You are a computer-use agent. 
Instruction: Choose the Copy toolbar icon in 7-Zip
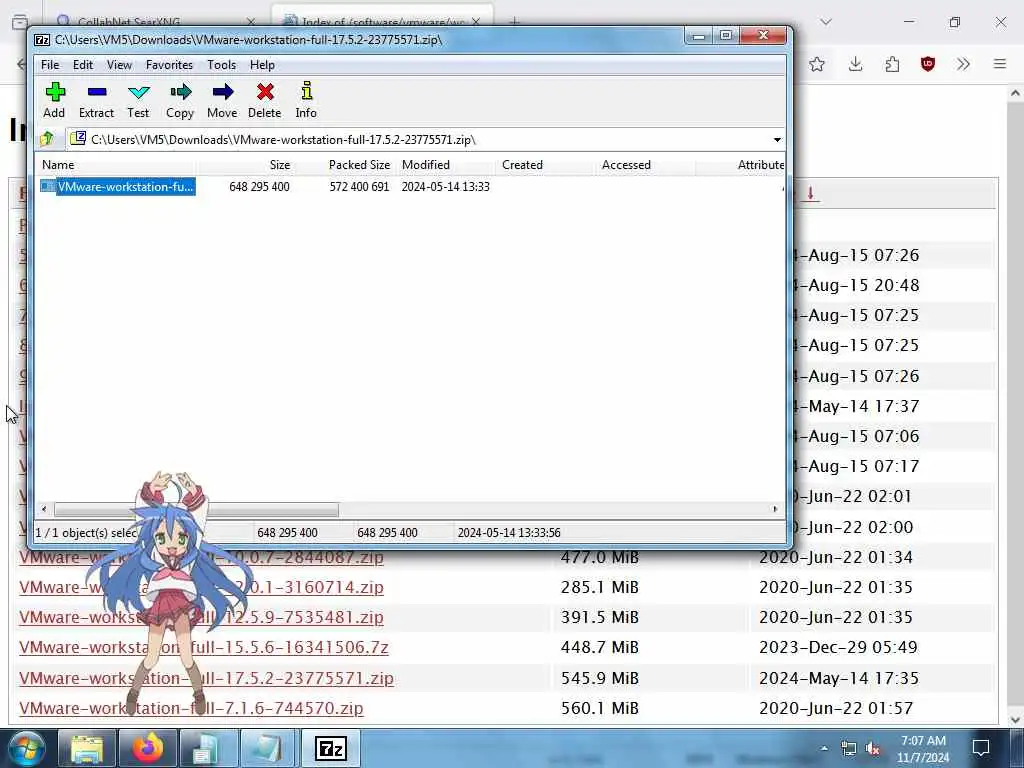coord(180,100)
